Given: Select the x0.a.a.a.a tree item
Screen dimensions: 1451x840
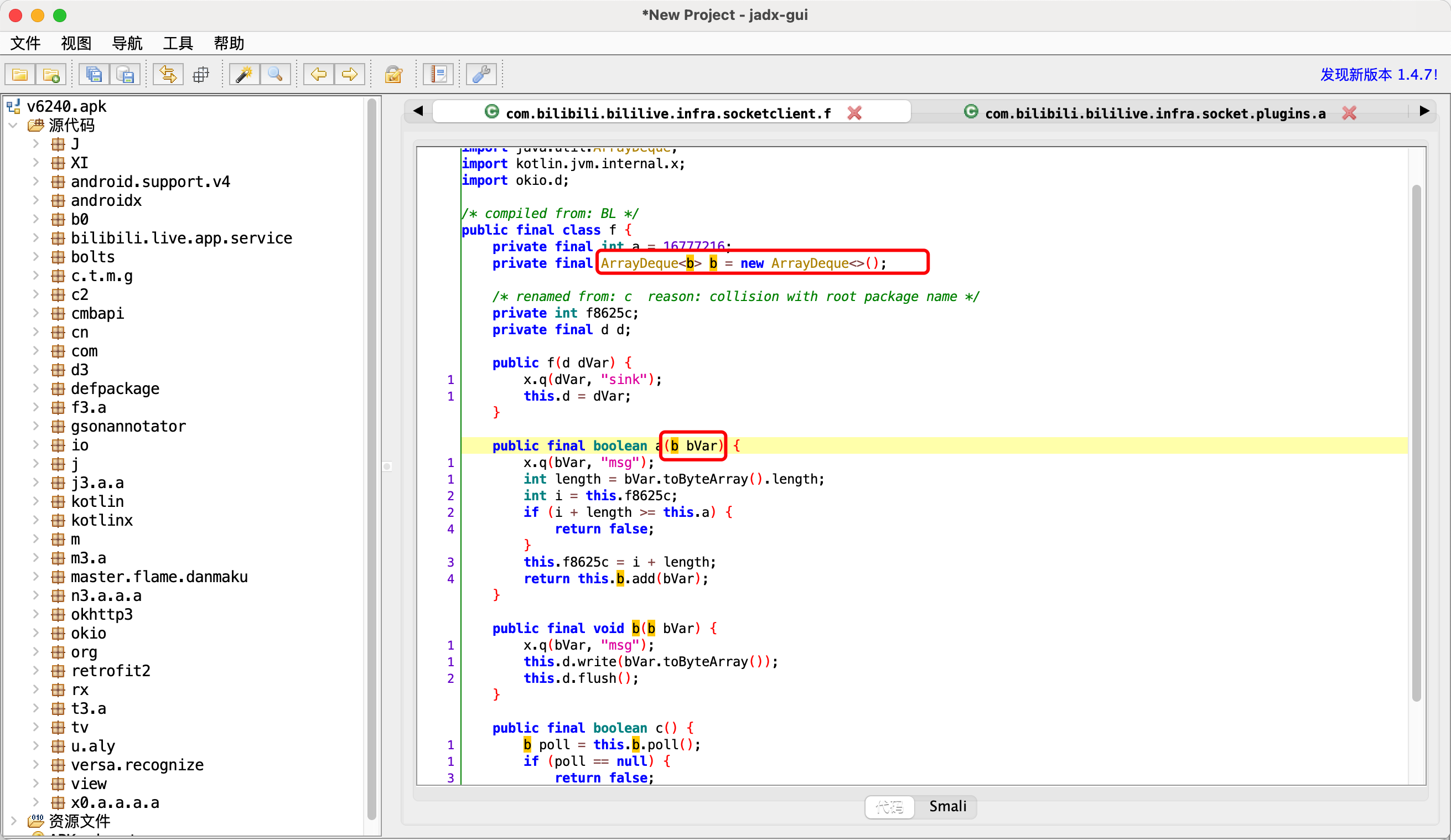Looking at the screenshot, I should coord(115,802).
